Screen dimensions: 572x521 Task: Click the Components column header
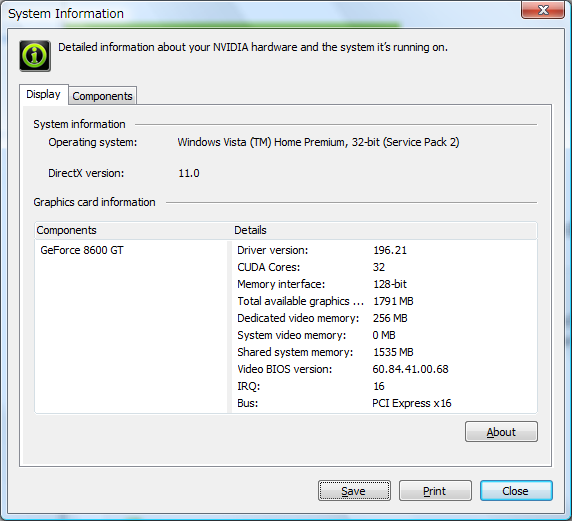click(x=132, y=230)
